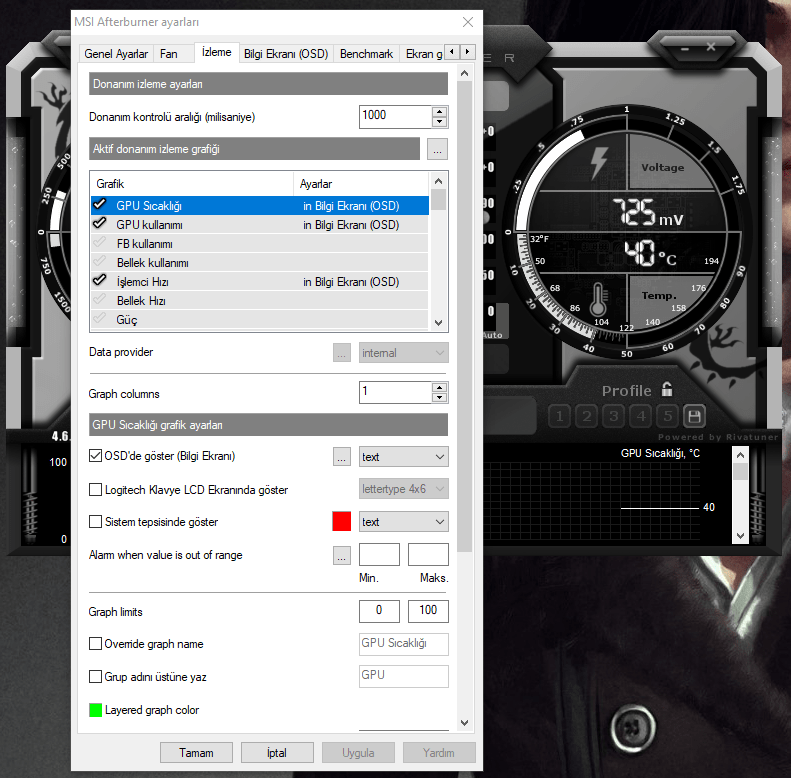The image size is (791, 778).
Task: Select profile slot 4 in Afterburner
Action: (641, 416)
